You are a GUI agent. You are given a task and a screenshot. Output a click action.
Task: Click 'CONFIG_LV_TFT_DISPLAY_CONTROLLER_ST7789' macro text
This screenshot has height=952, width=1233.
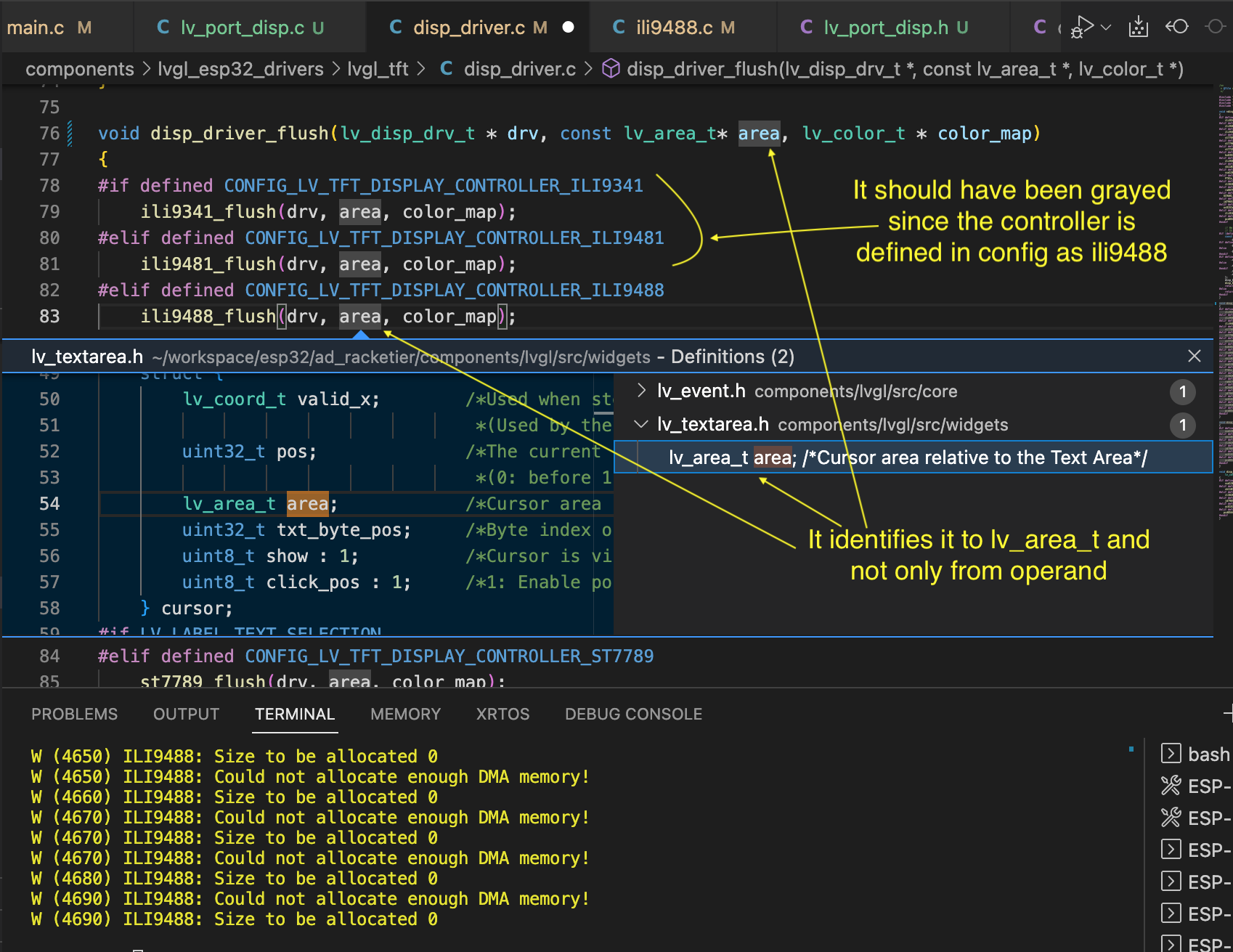pos(449,656)
